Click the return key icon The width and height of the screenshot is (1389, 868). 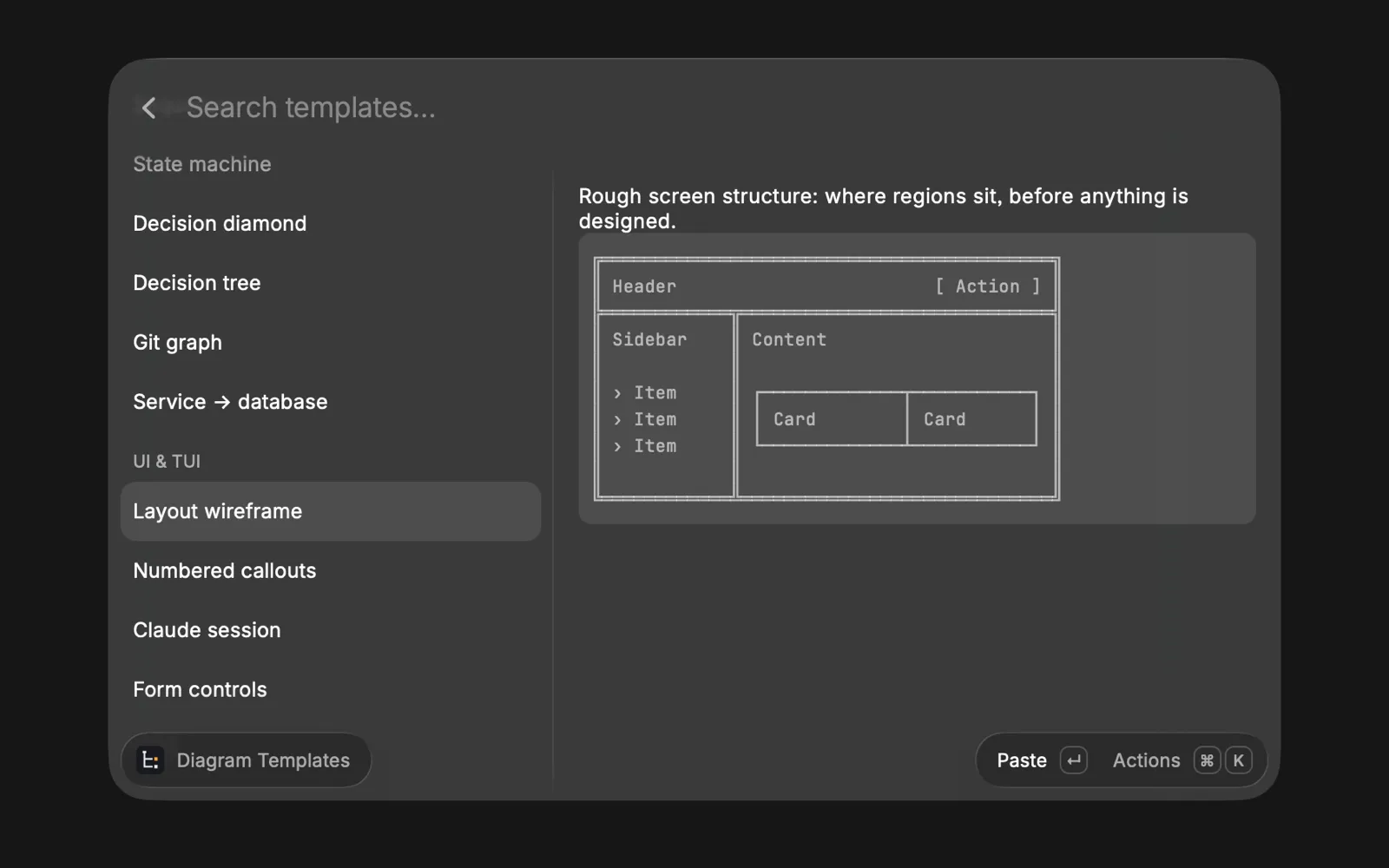point(1074,760)
